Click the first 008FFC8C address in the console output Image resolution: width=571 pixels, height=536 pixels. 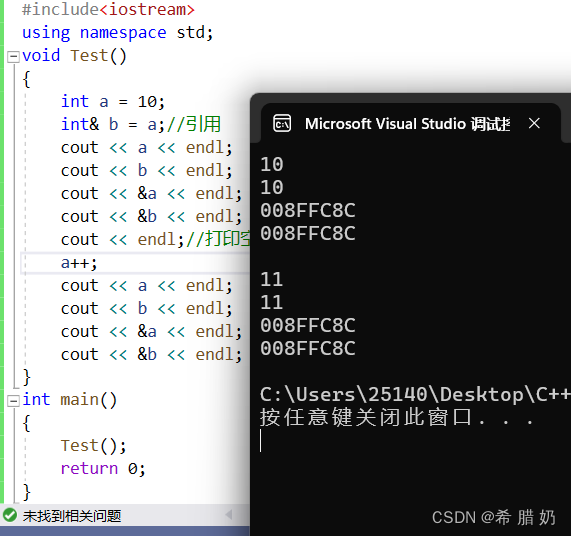(x=308, y=211)
